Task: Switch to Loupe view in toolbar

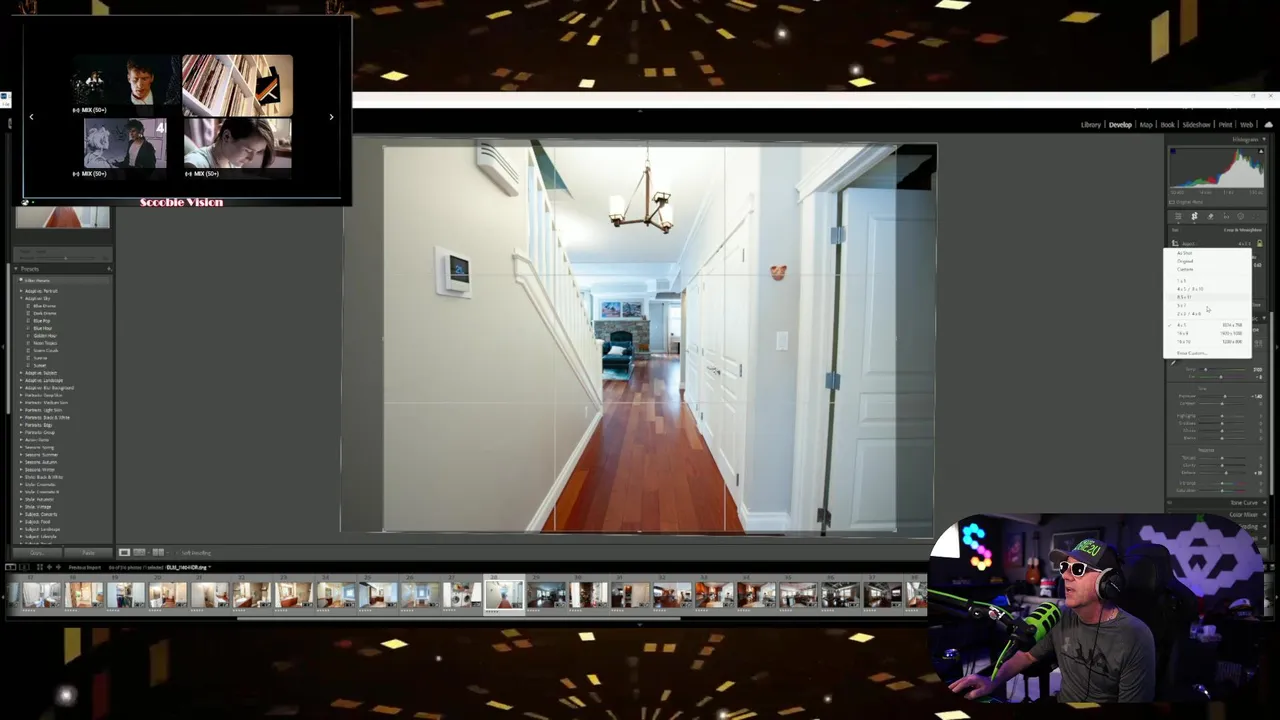Action: (x=124, y=552)
